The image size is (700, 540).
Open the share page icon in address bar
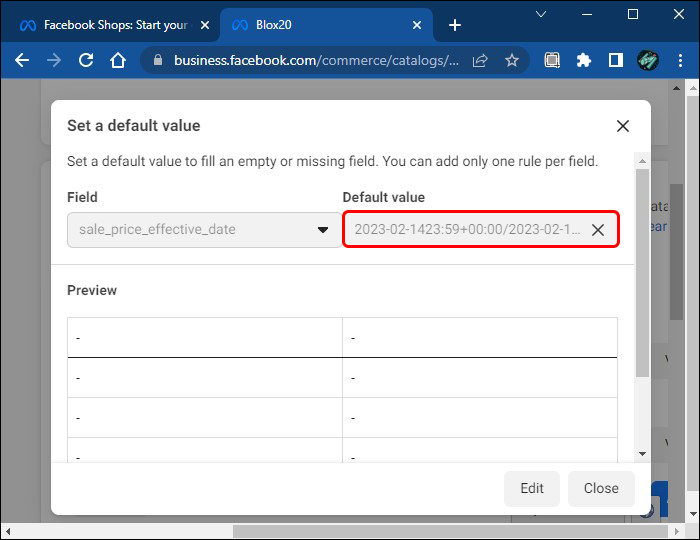480,60
